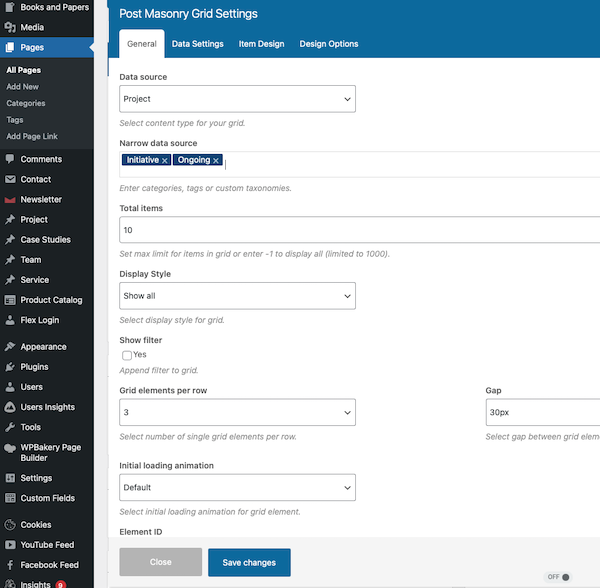
Task: Click the Plugins plug icon
Action: point(10,366)
